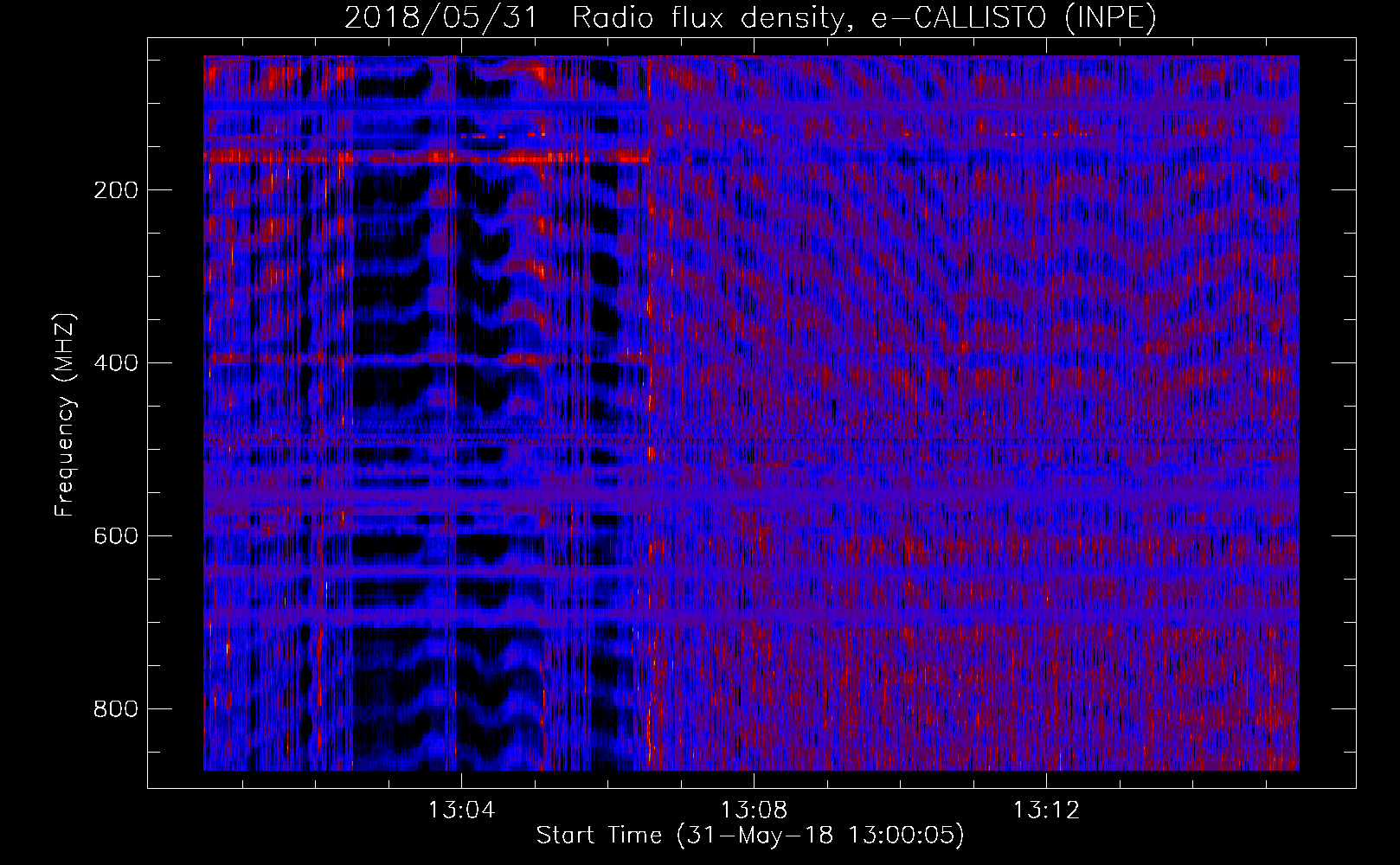The height and width of the screenshot is (865, 1400).
Task: Click the 'e-CALLISTO (INPE)' text in the title
Action: (x=1013, y=18)
